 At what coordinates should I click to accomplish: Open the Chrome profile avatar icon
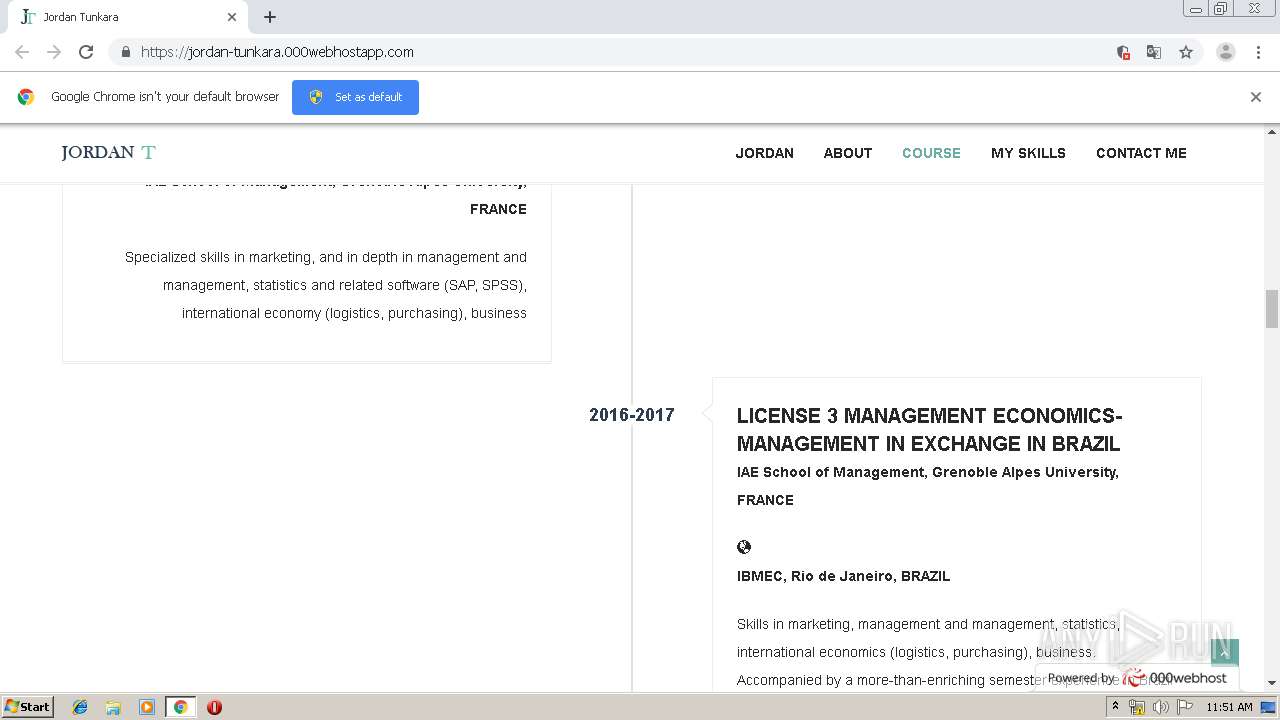coord(1226,52)
